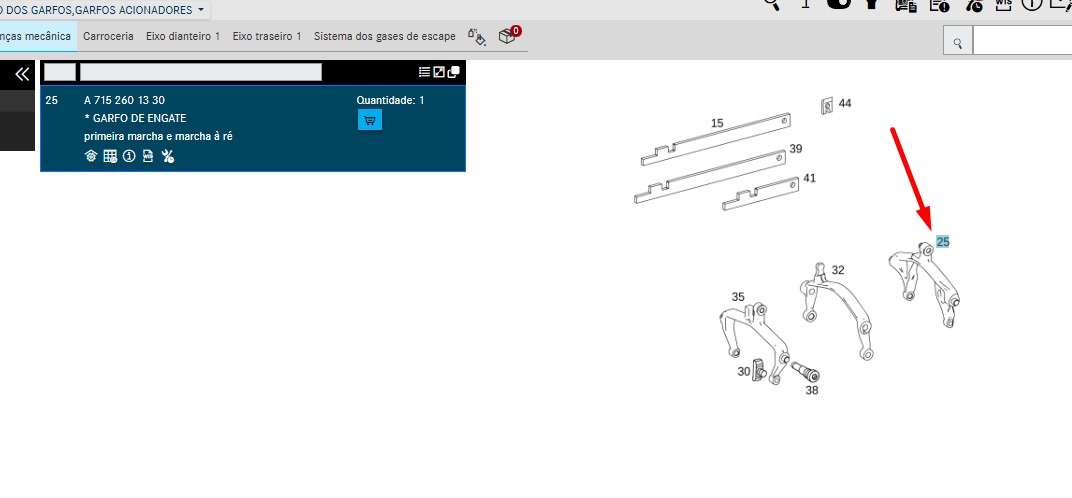Open the tag and paint bucket icon beside the tabs
Image resolution: width=1072 pixels, height=498 pixels.
click(x=477, y=37)
